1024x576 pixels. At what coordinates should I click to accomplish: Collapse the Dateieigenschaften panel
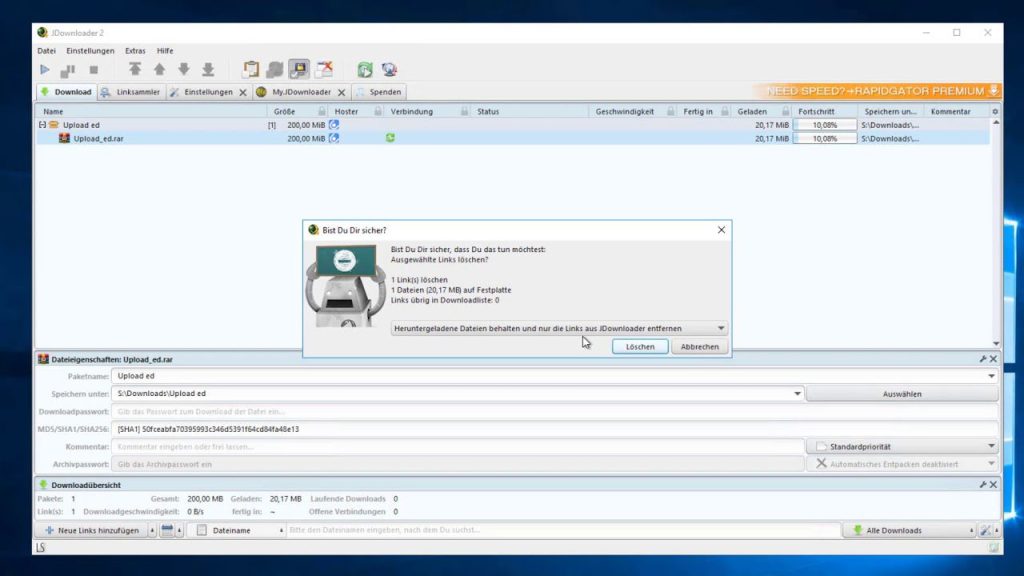[985, 358]
